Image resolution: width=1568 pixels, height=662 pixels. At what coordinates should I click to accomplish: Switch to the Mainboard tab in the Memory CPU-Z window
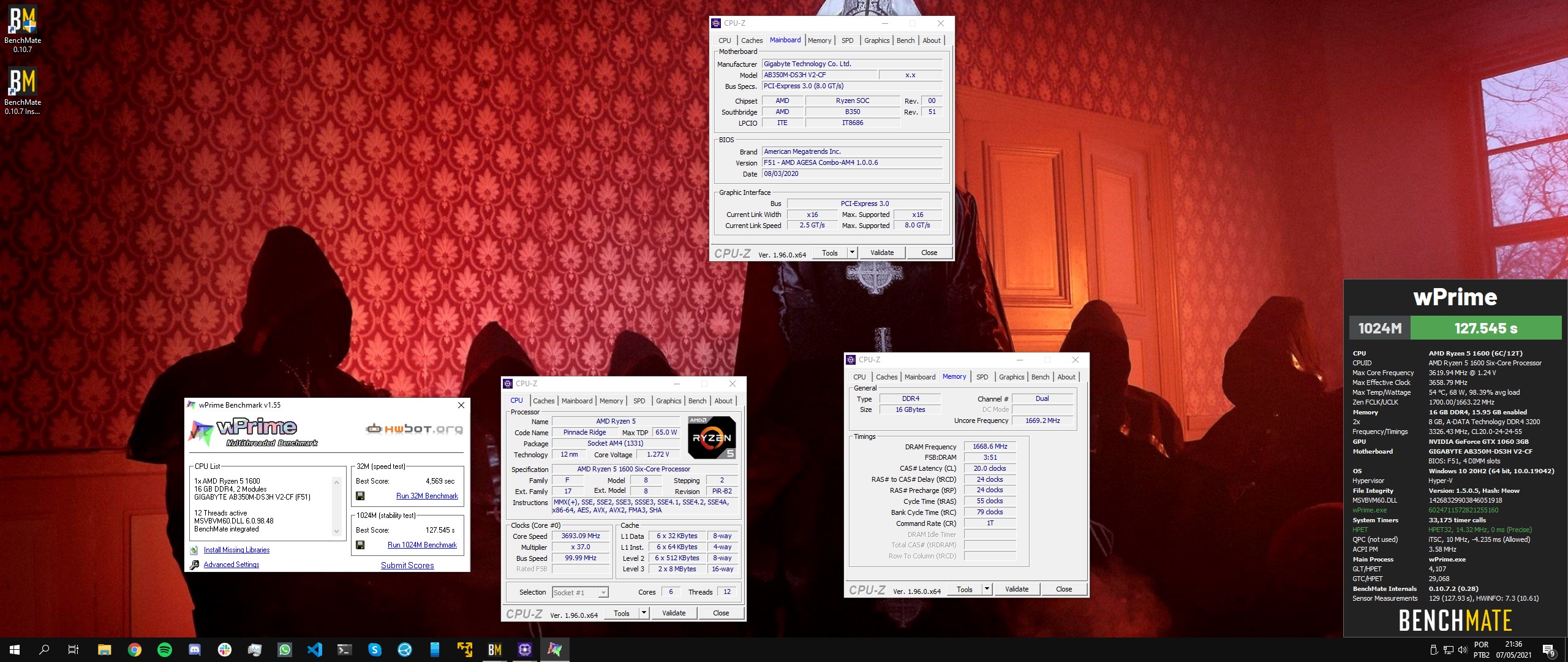tap(920, 377)
